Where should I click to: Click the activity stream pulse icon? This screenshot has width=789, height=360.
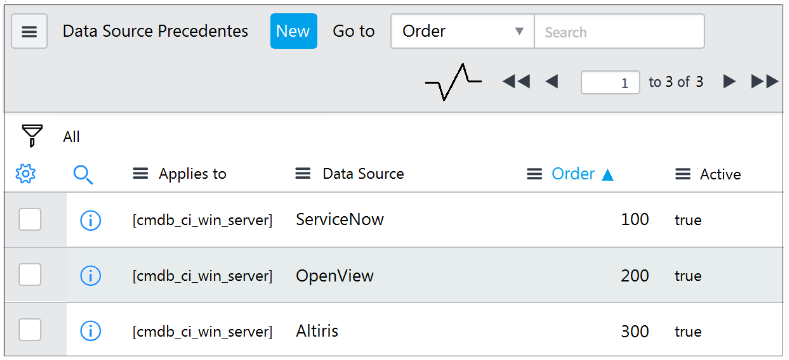453,82
